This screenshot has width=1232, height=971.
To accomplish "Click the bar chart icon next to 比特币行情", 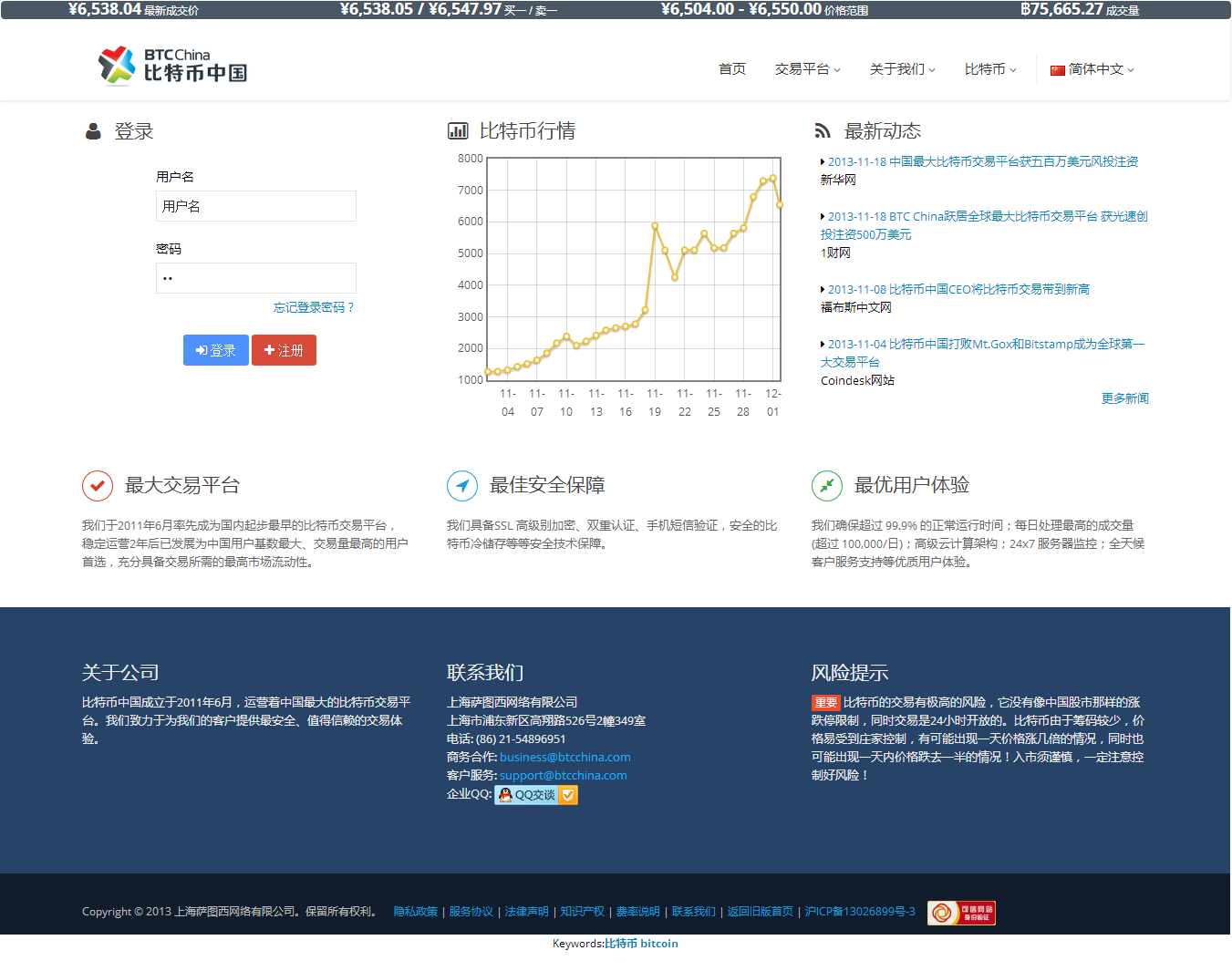I will (x=457, y=130).
